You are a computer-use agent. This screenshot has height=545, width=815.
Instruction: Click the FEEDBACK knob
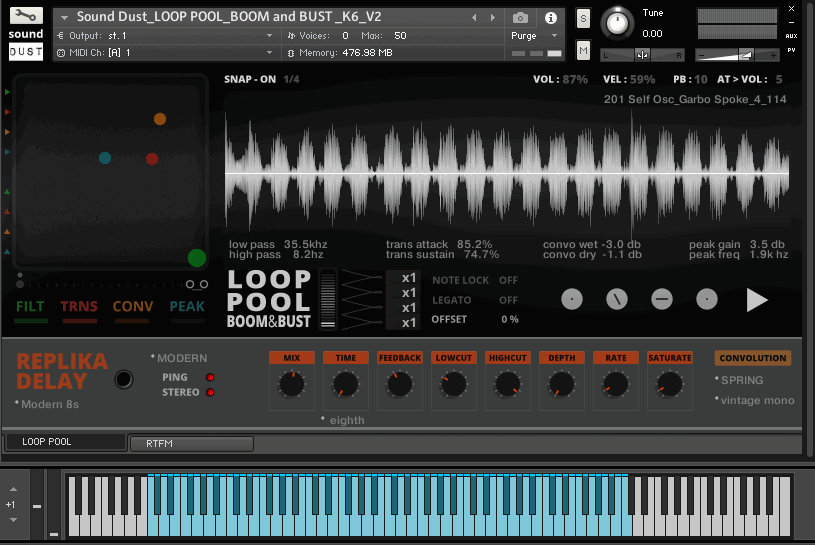point(400,385)
